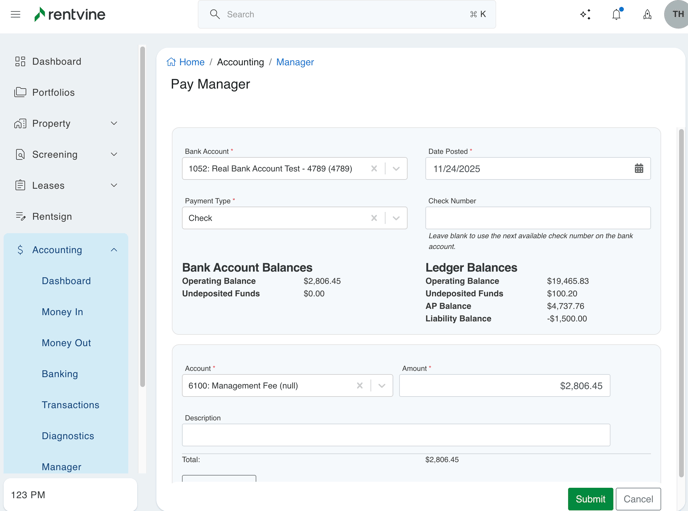Click the Home breadcrumb link
Image resolution: width=688 pixels, height=511 pixels.
(x=191, y=62)
